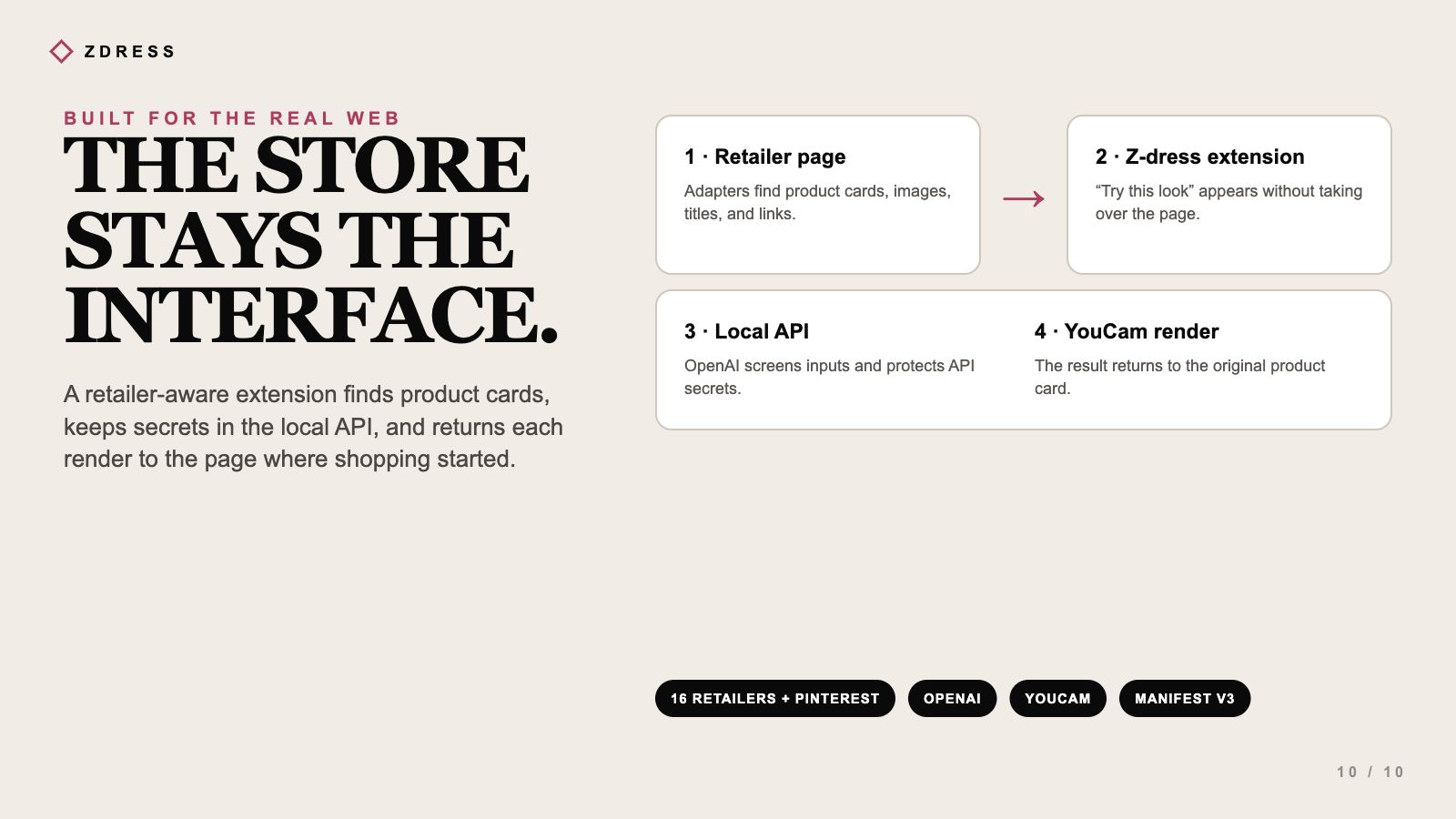Screen dimensions: 1456x819
Task: Click the paragraph about retailer-aware extension
Action: click(313, 427)
